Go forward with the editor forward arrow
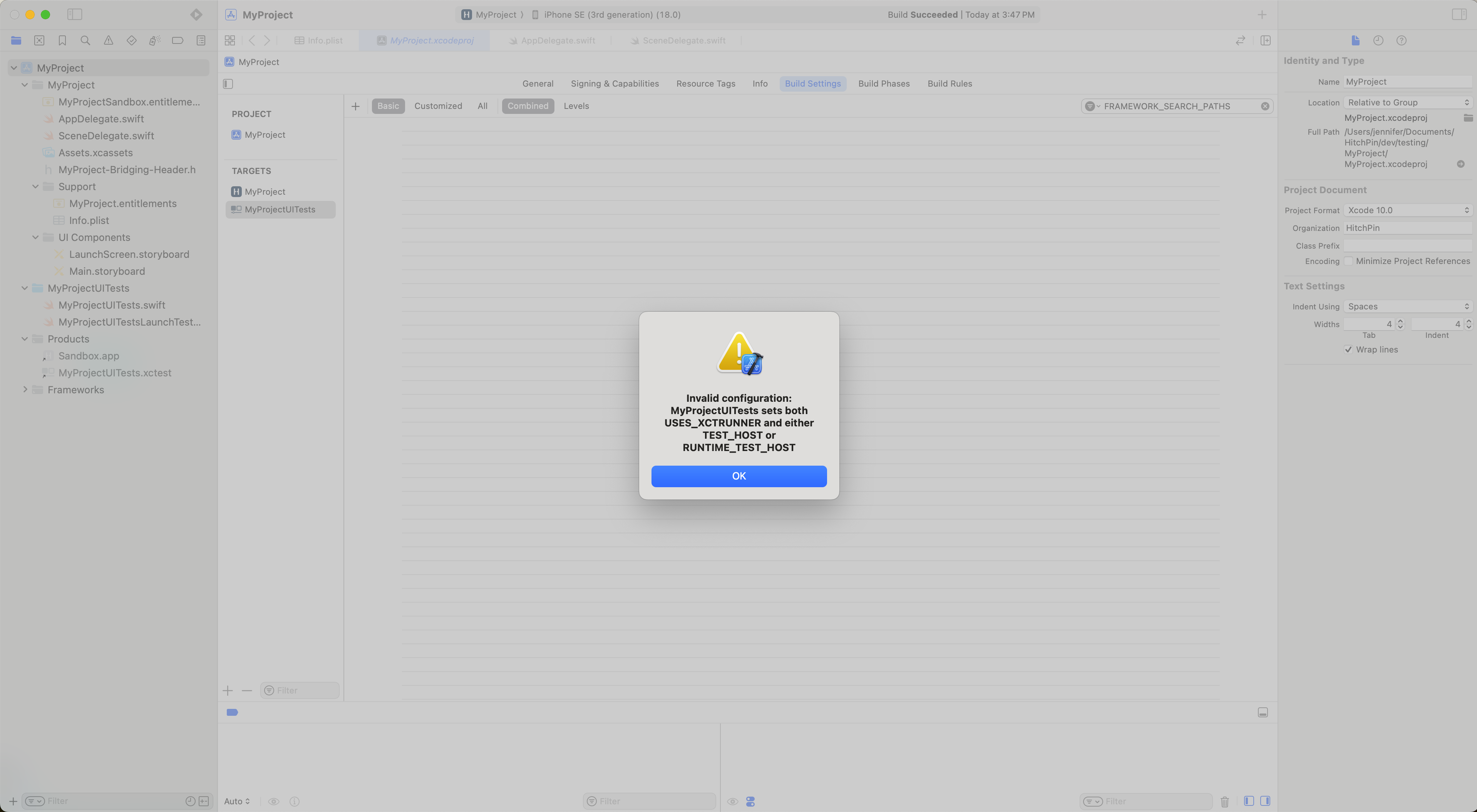Screen dimensions: 1477x812 click(x=266, y=40)
